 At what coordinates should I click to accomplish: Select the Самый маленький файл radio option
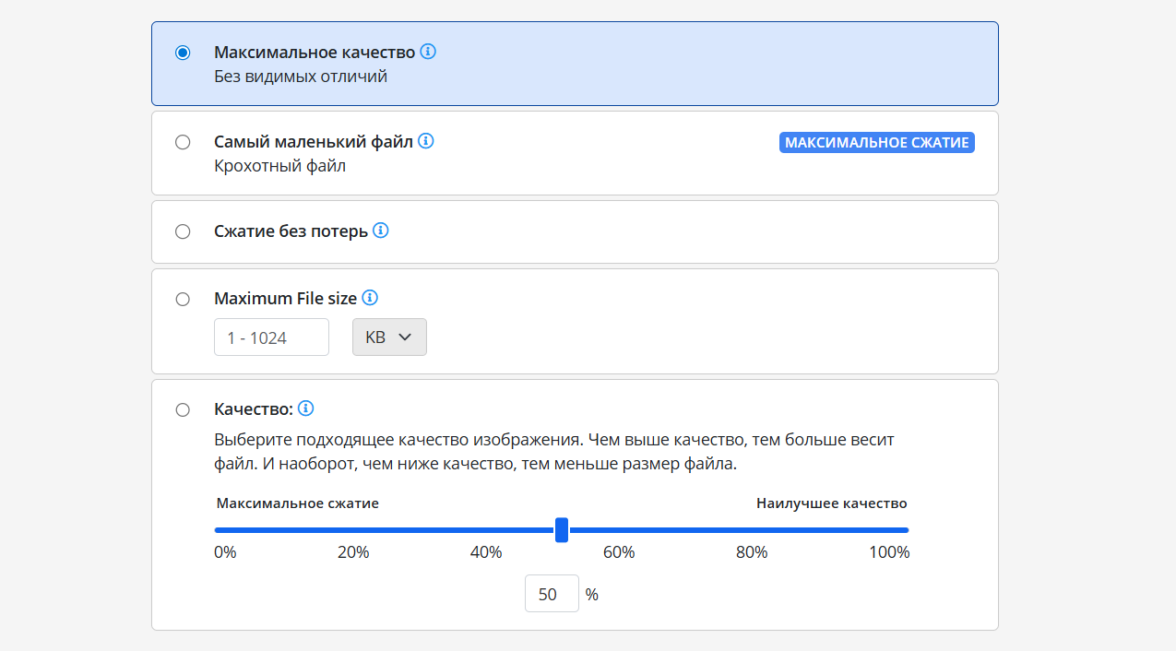point(183,142)
